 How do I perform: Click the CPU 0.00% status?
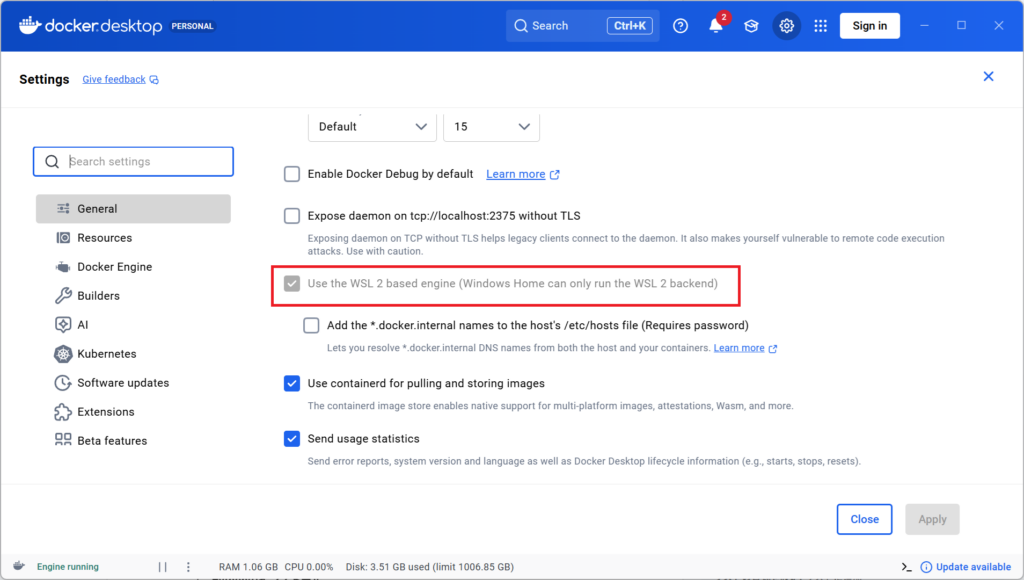click(x=309, y=567)
